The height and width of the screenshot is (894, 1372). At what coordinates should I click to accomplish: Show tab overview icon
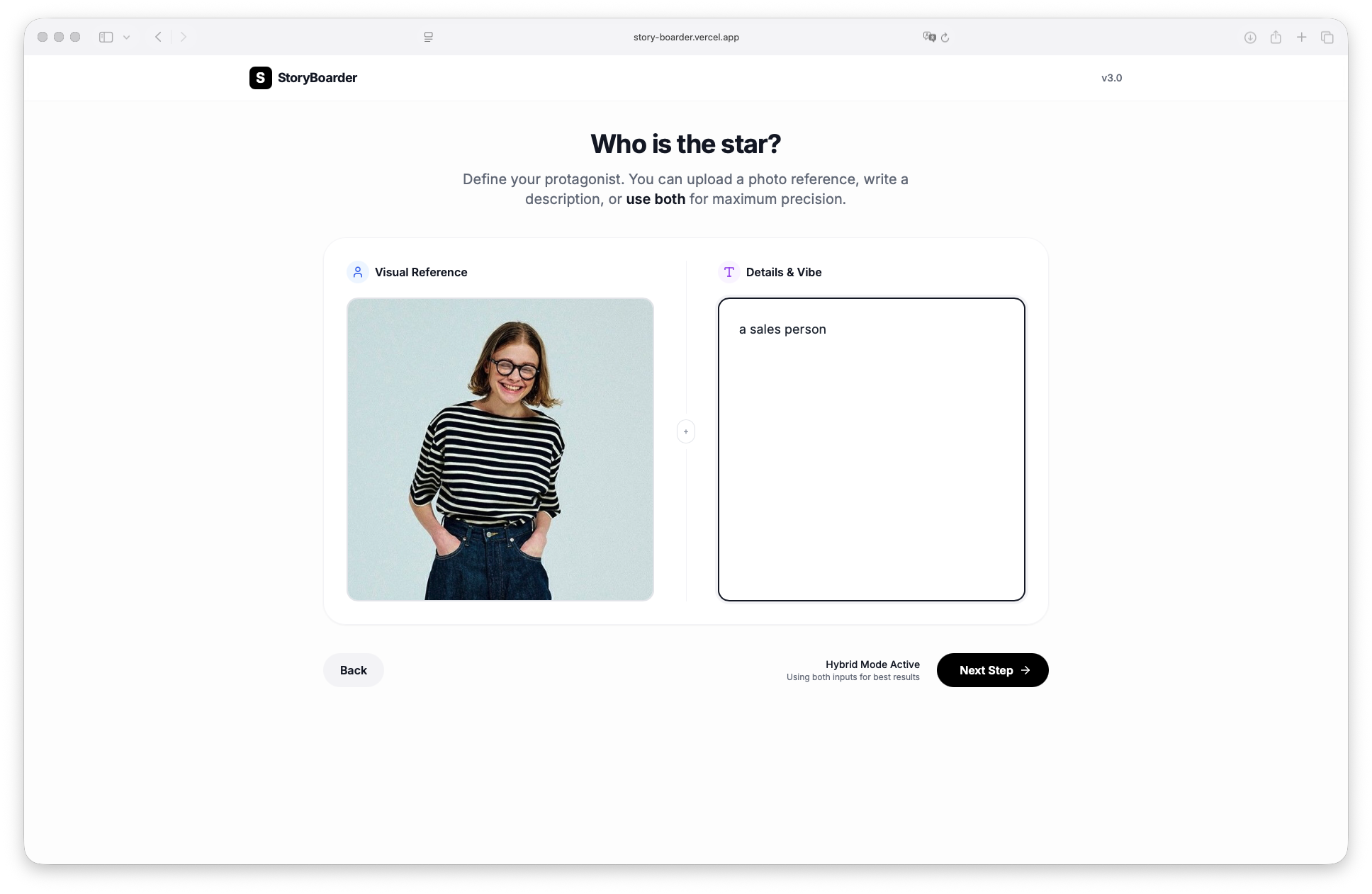[1327, 38]
